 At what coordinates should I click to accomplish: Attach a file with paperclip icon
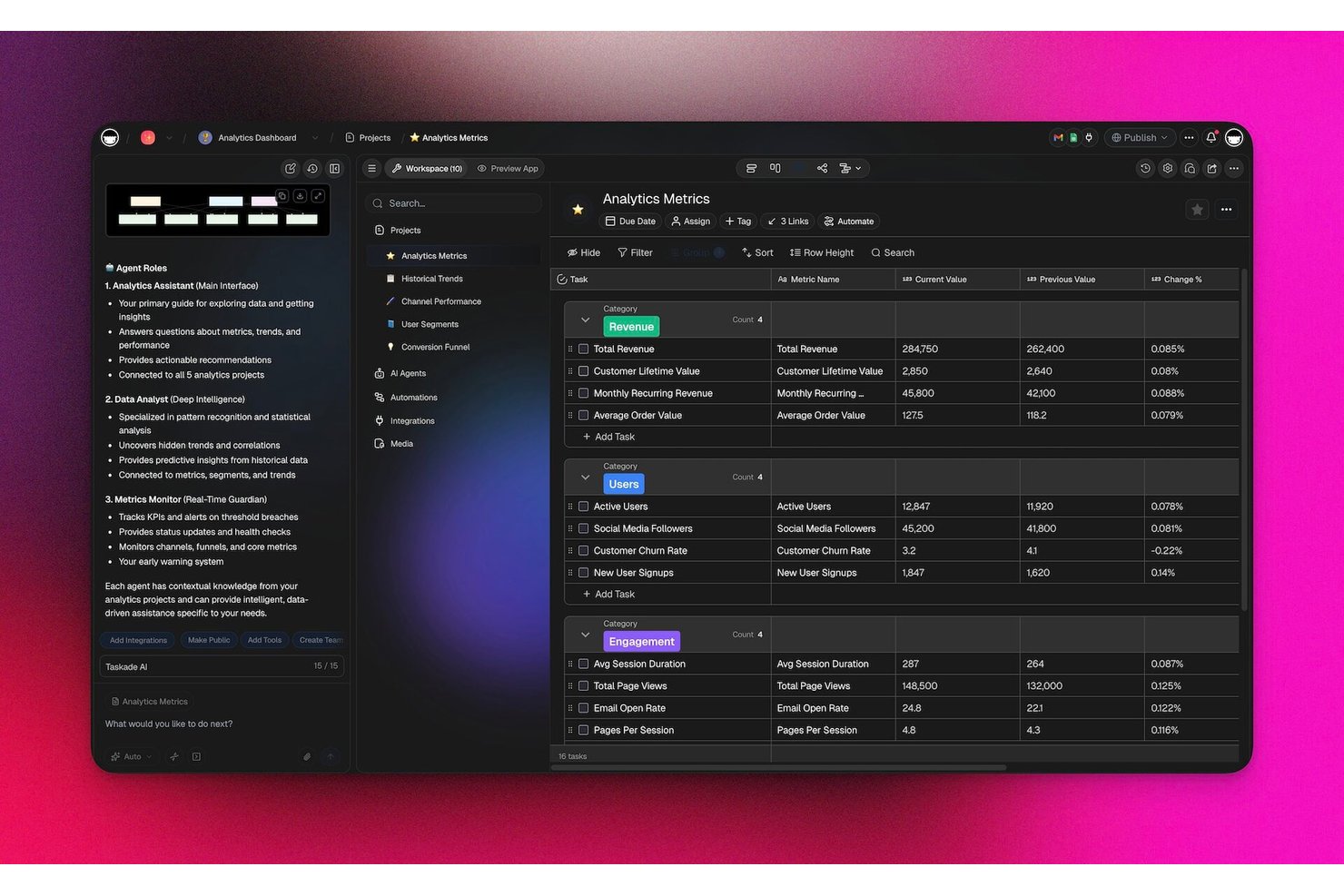click(307, 756)
